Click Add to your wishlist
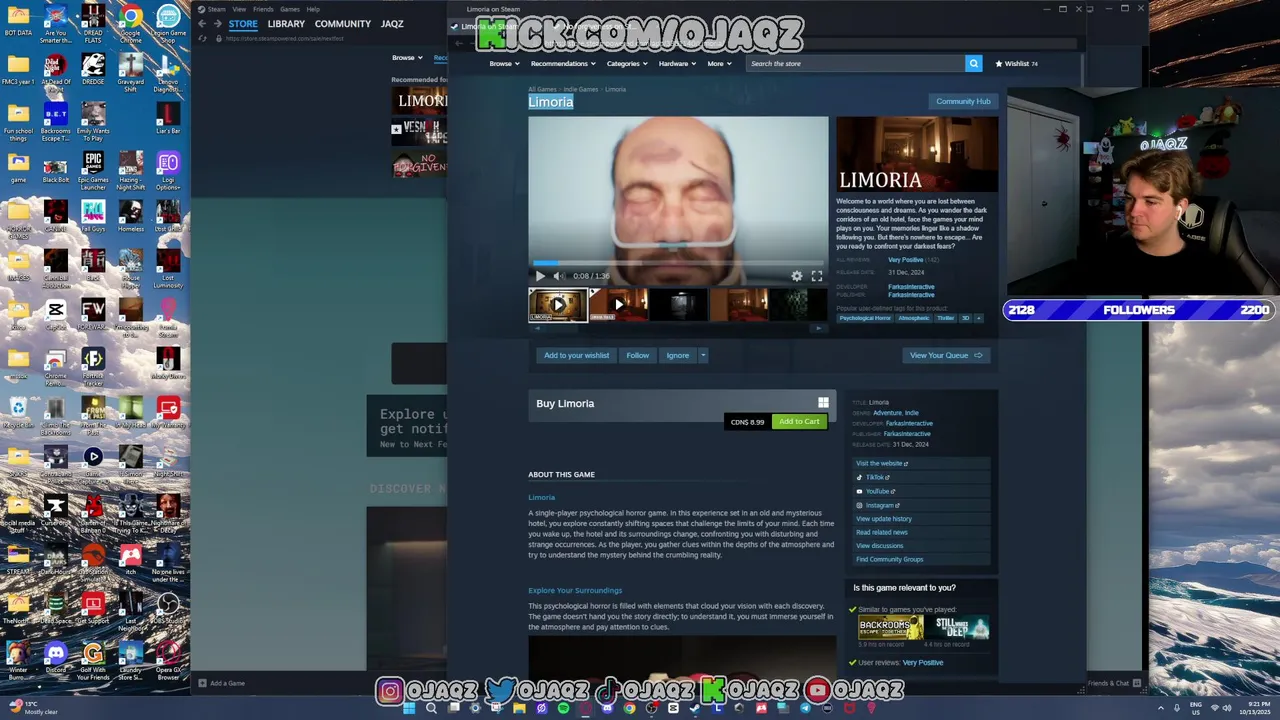 576,355
